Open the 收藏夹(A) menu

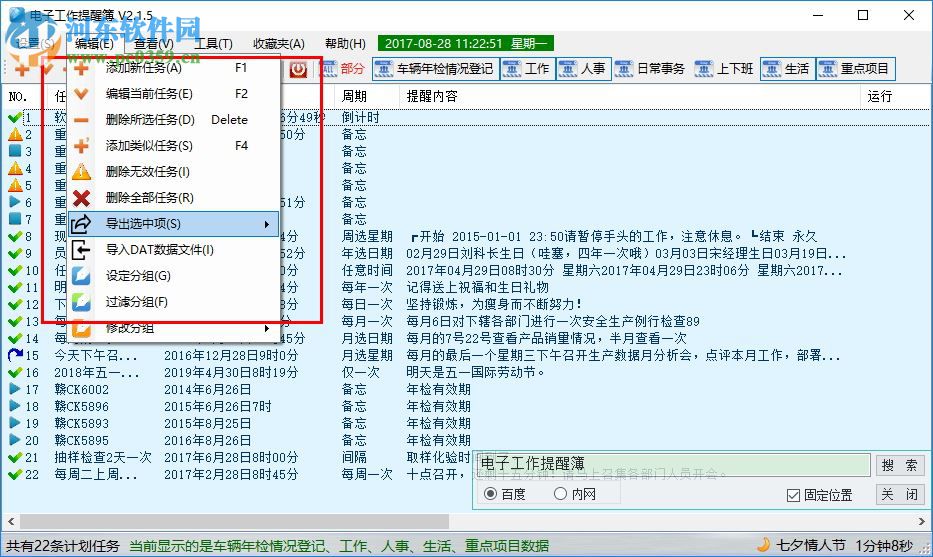click(278, 43)
